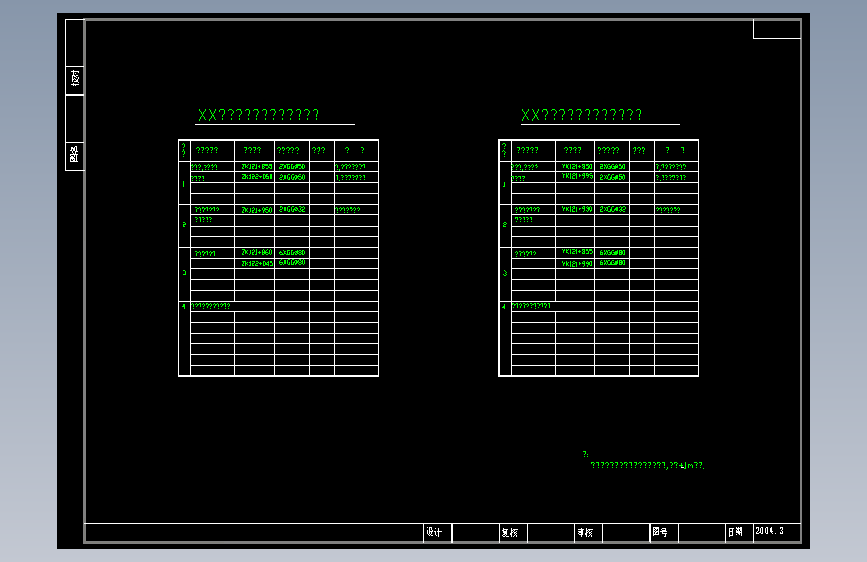This screenshot has width=867, height=562.
Task: Click the lower label in the left binding margin
Action: 75,153
